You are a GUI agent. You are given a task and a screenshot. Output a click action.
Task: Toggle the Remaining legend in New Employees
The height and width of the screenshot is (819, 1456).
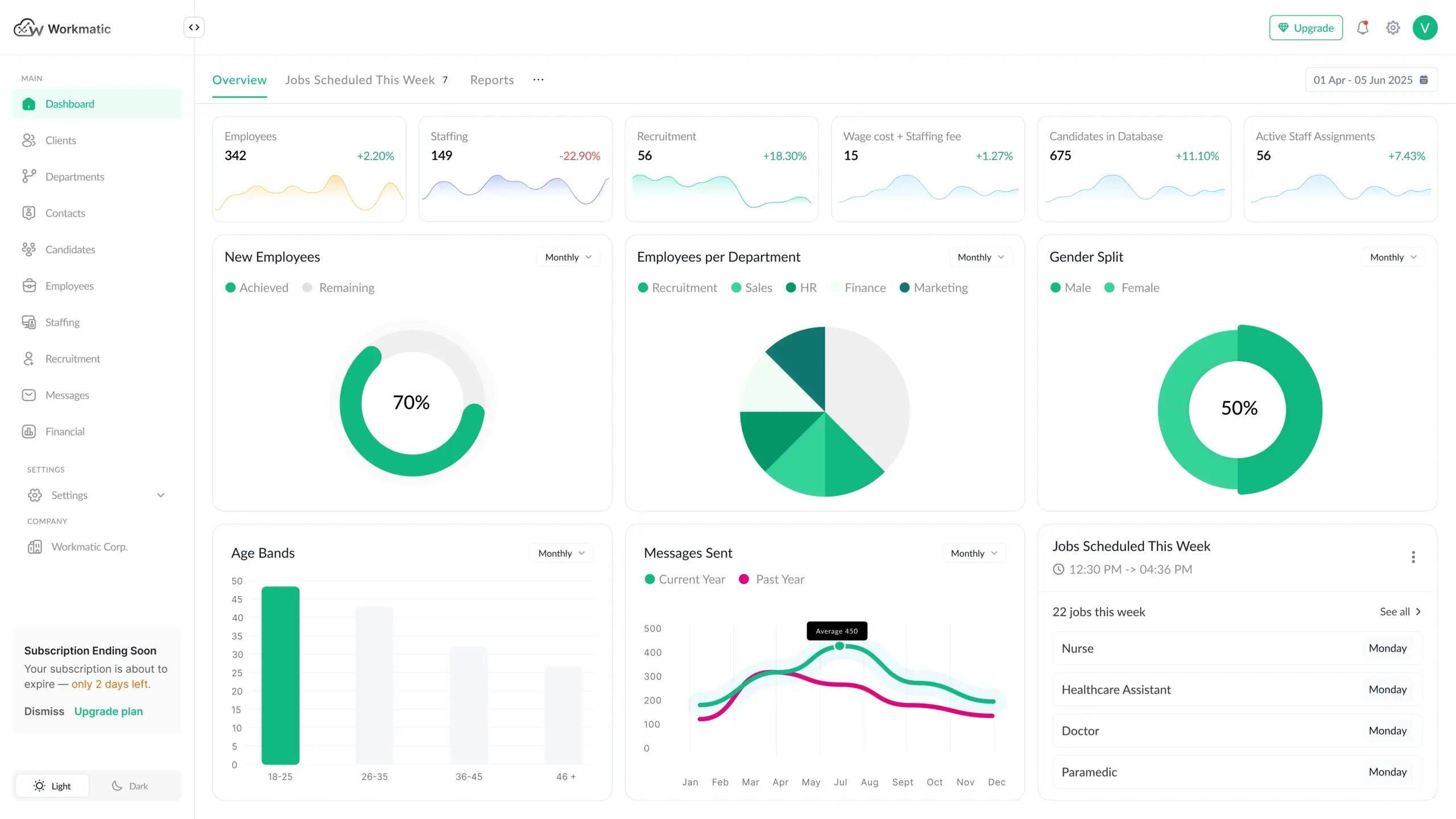(x=339, y=288)
